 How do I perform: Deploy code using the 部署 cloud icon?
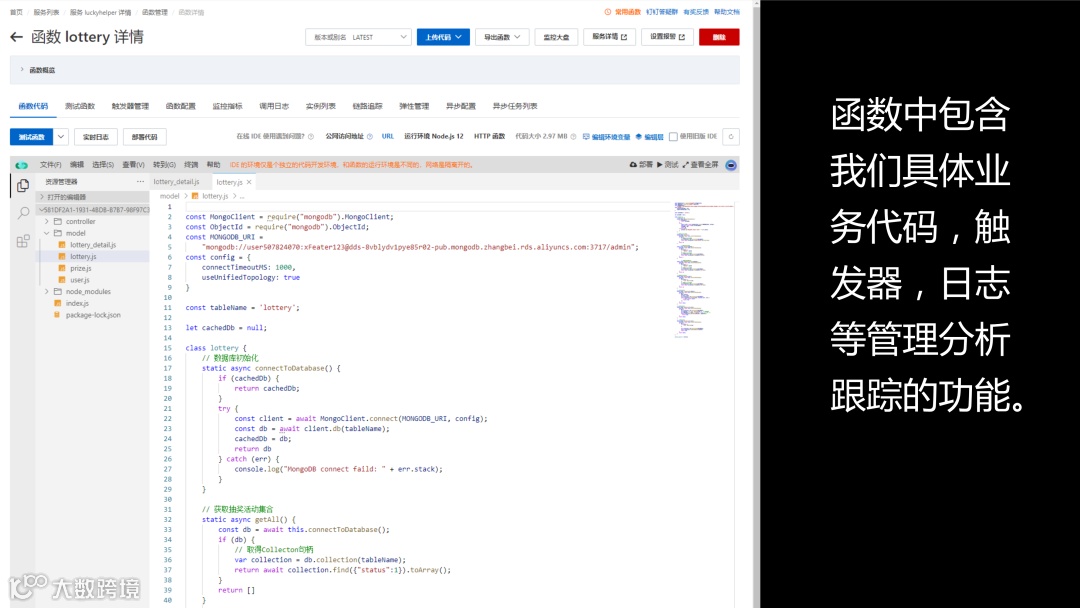point(635,165)
